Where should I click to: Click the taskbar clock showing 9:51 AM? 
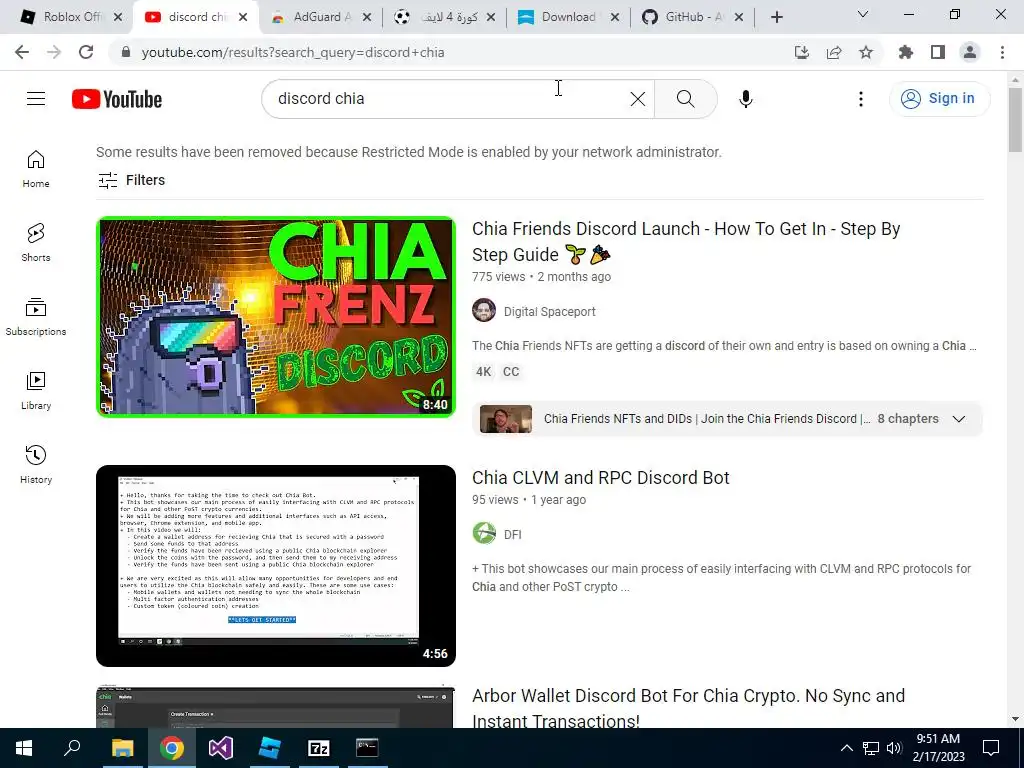click(938, 748)
